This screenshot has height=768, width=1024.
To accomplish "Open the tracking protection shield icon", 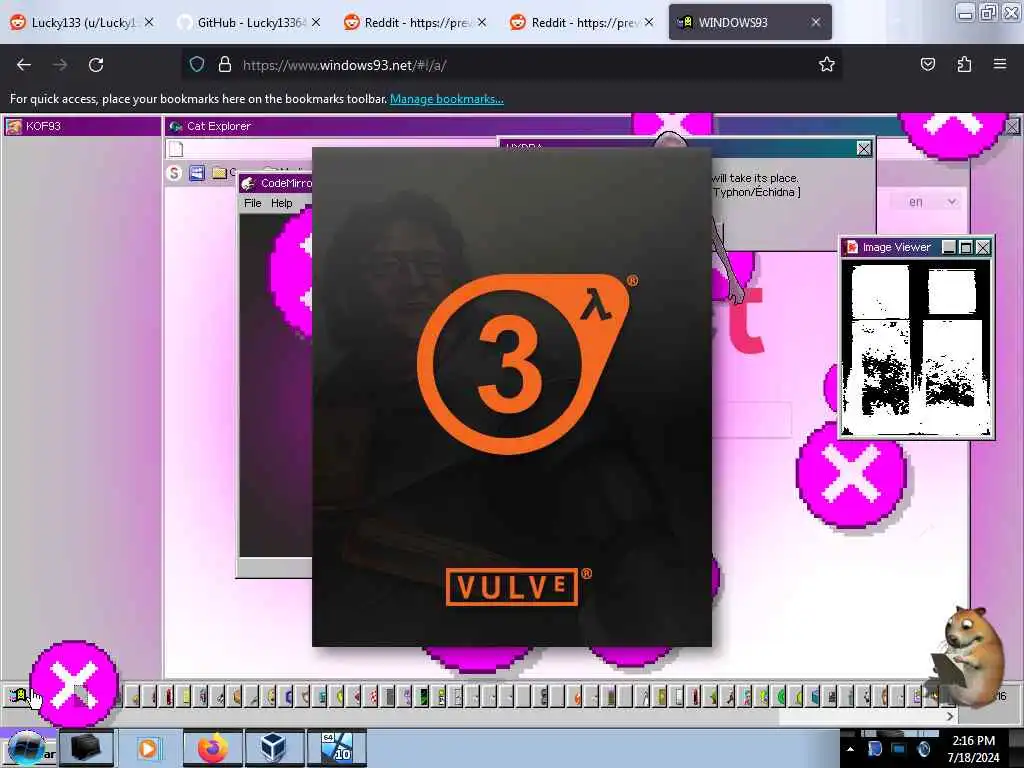I will tap(197, 65).
